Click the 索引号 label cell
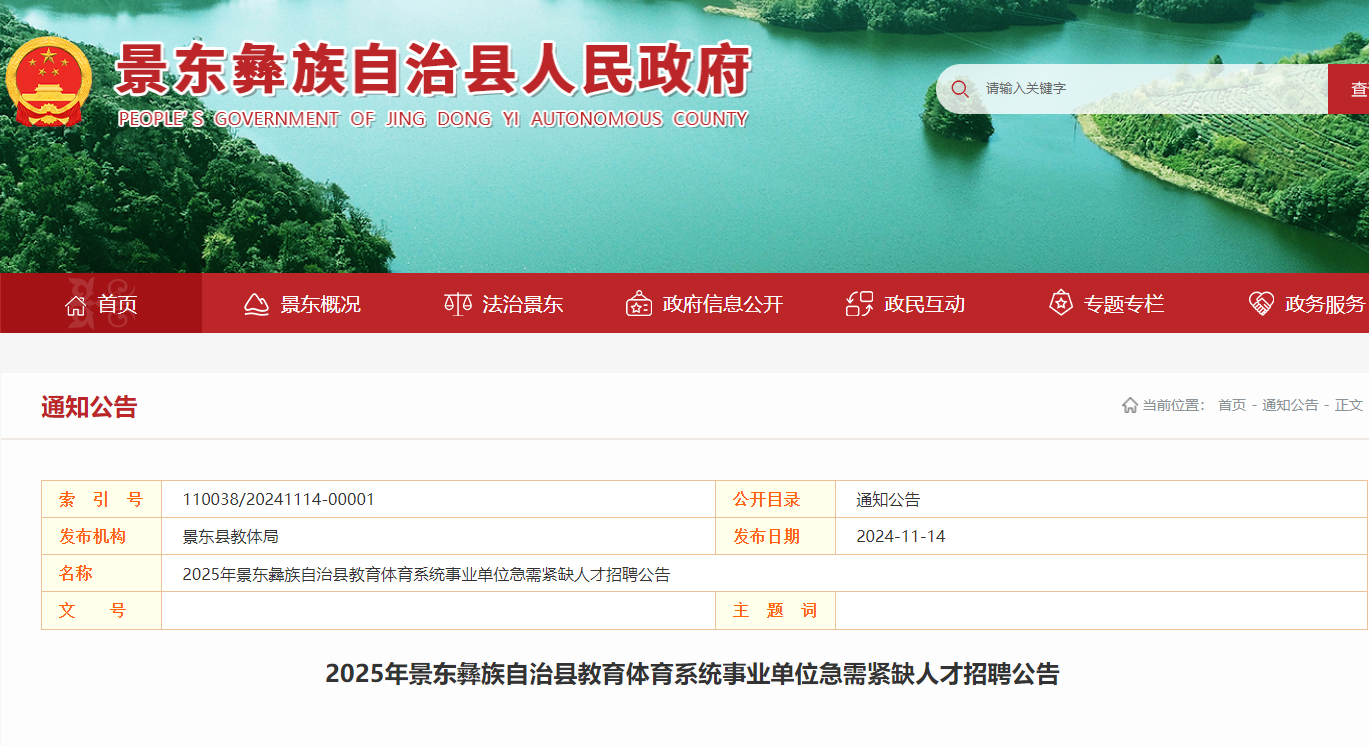 coord(101,499)
